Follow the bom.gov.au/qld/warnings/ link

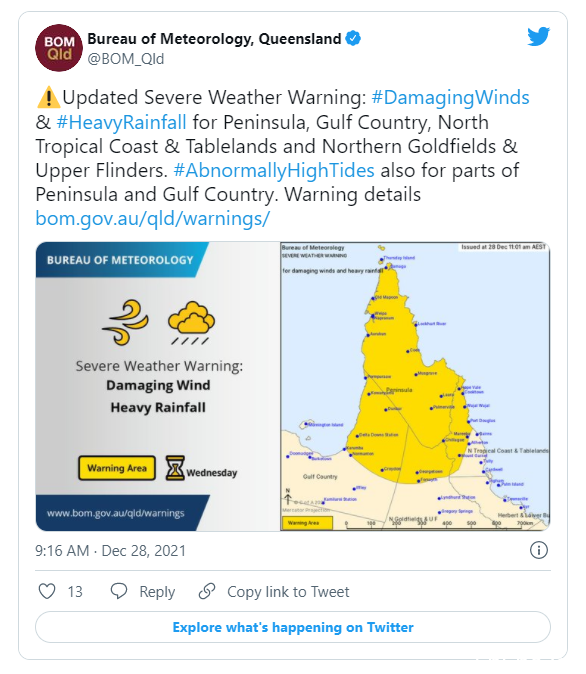tap(153, 218)
